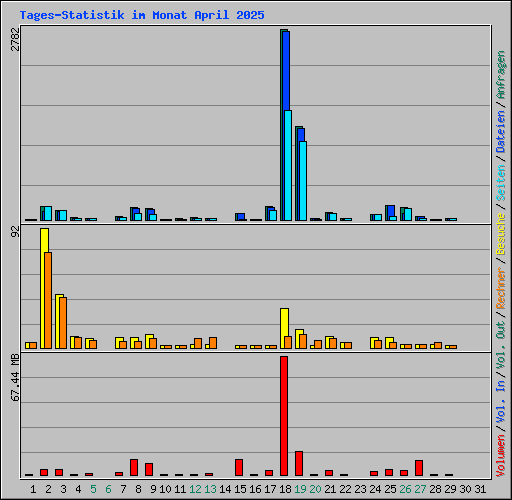Click green weekend day label "13"
Image resolution: width=512 pixels, height=500 pixels.
210,489
